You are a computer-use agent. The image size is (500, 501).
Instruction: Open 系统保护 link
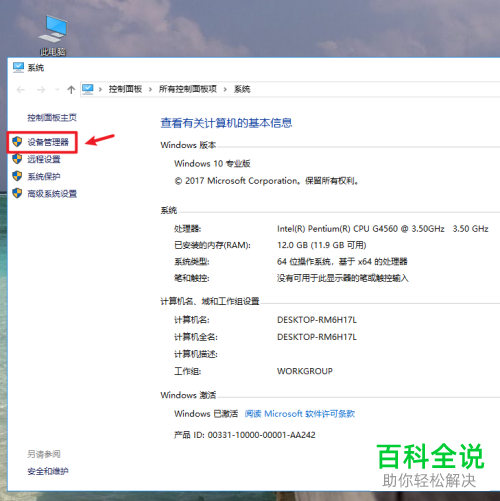click(44, 176)
